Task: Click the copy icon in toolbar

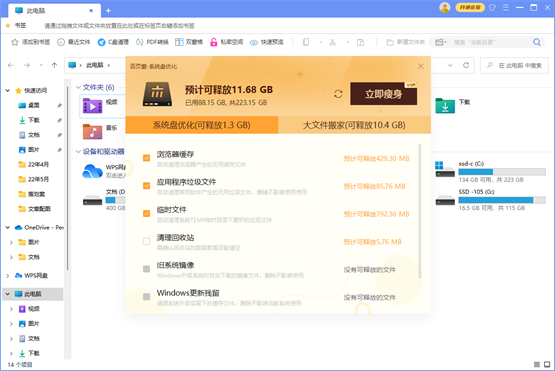Action: [306, 42]
